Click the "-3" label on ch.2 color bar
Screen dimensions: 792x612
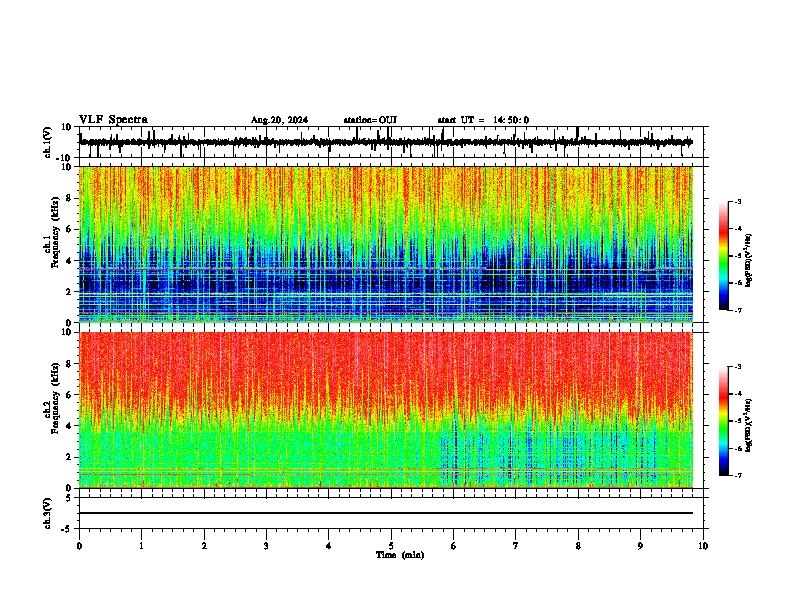[738, 367]
